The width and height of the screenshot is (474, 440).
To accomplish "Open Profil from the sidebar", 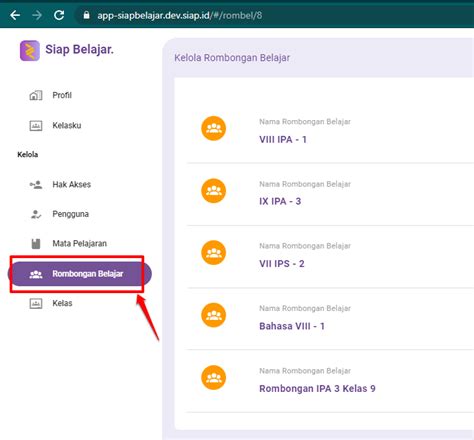I will (62, 95).
